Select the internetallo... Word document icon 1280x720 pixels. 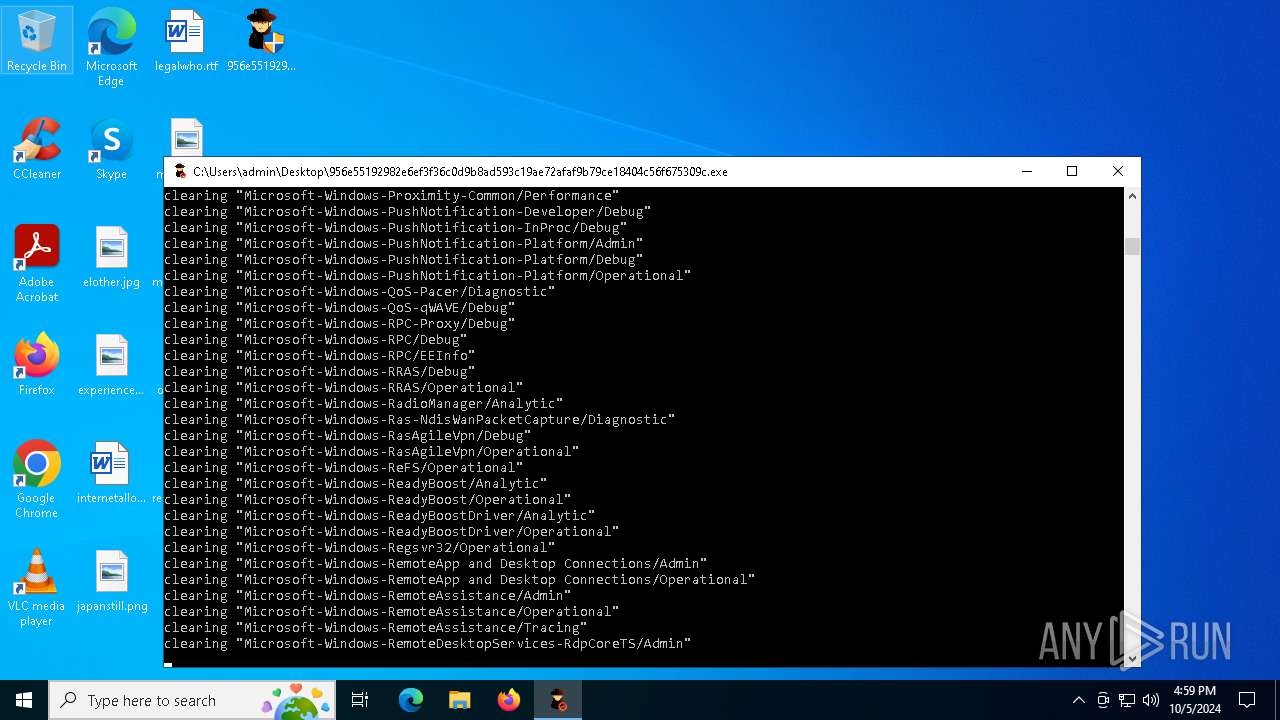[111, 473]
